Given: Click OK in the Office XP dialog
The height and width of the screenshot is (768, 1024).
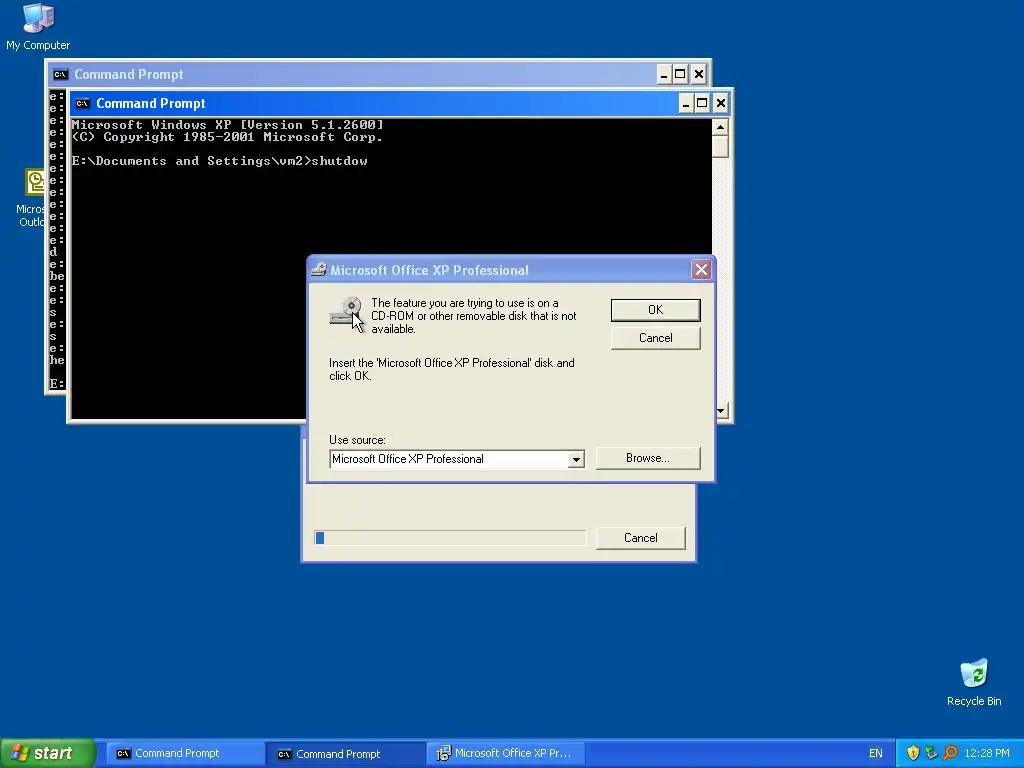Looking at the screenshot, I should [x=655, y=310].
